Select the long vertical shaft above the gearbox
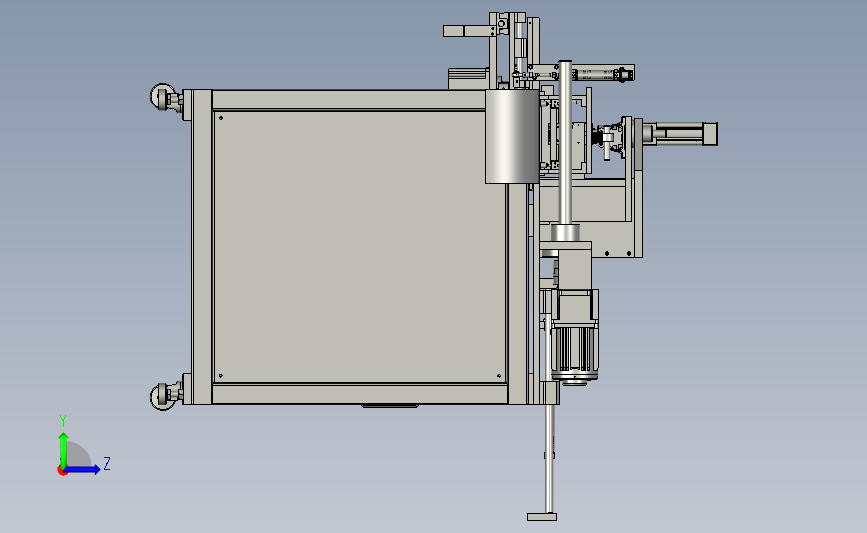The width and height of the screenshot is (867, 533). 565,143
